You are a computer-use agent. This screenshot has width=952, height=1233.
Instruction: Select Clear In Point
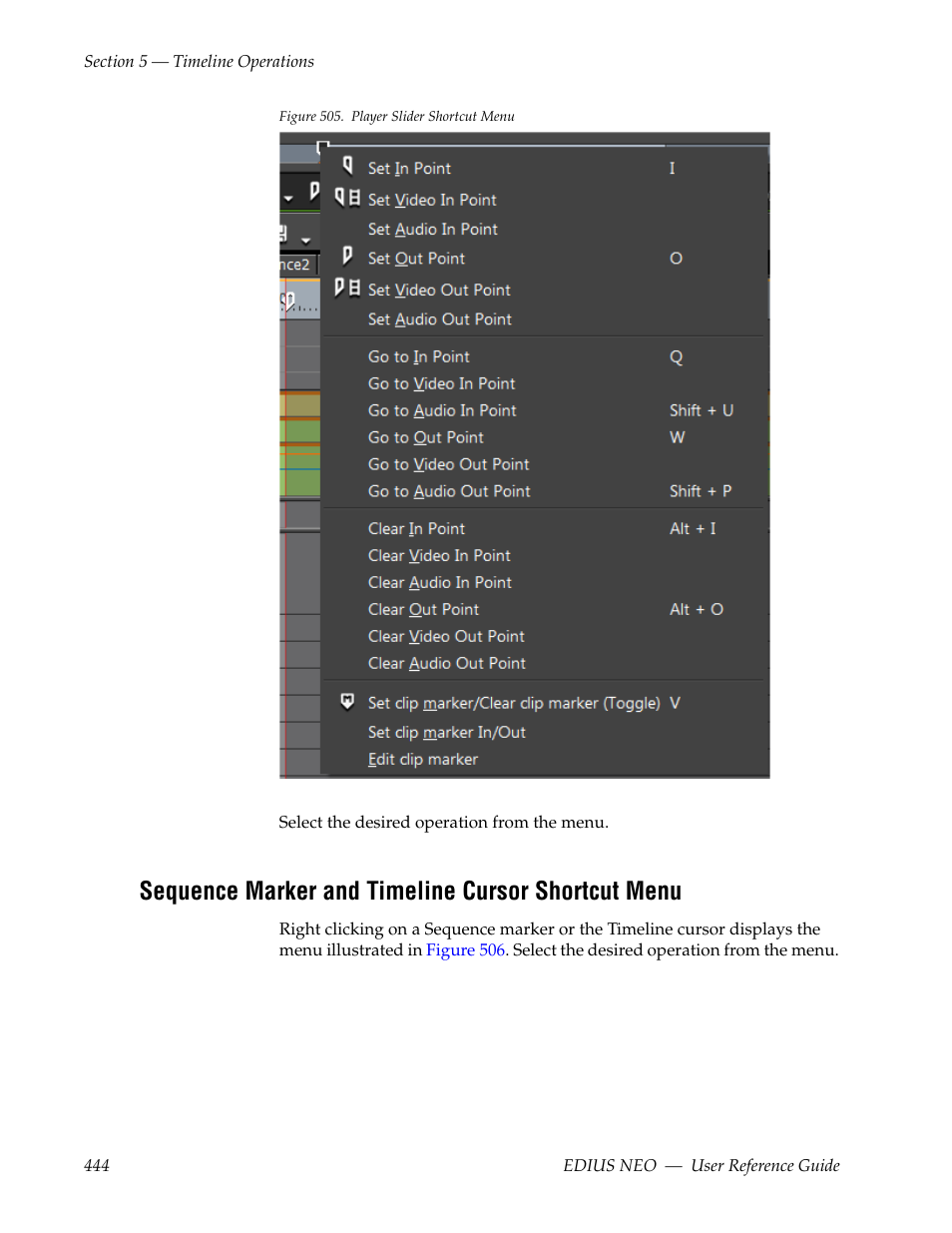416,528
